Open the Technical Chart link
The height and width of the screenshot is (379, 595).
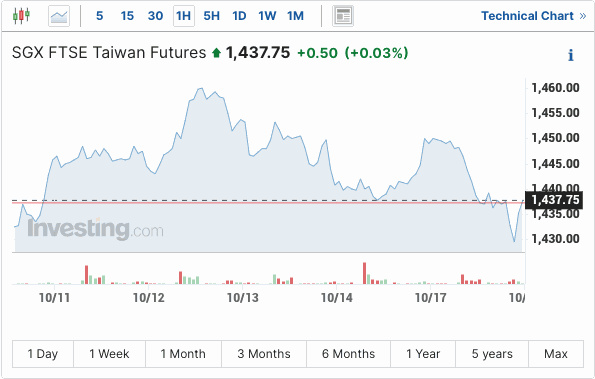coord(534,16)
